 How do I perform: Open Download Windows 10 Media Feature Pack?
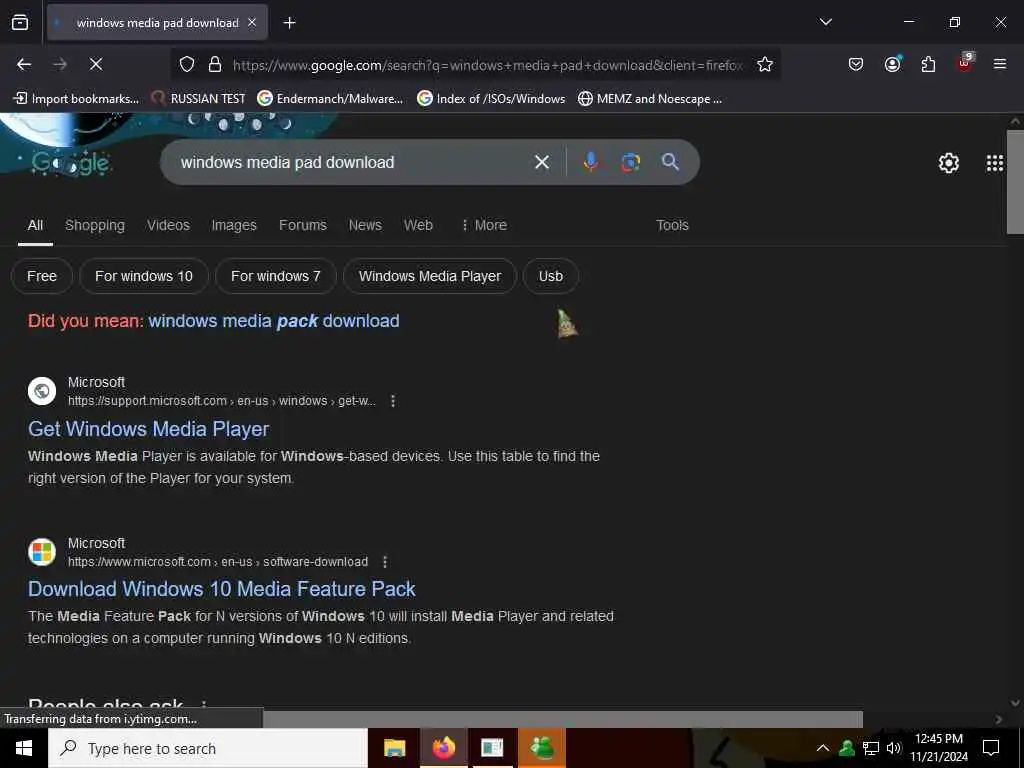(x=221, y=589)
